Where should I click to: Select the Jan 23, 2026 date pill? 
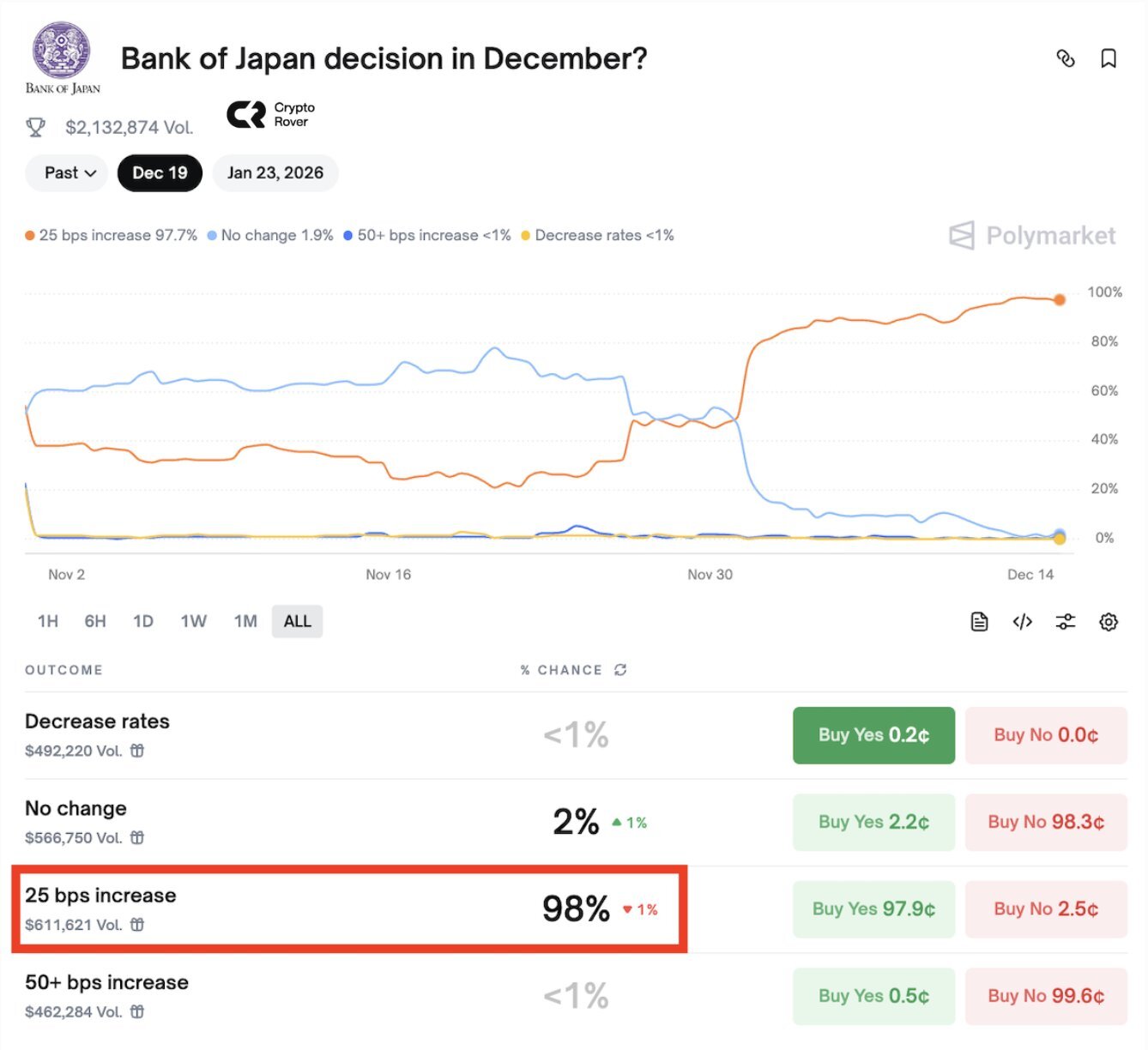tap(275, 172)
